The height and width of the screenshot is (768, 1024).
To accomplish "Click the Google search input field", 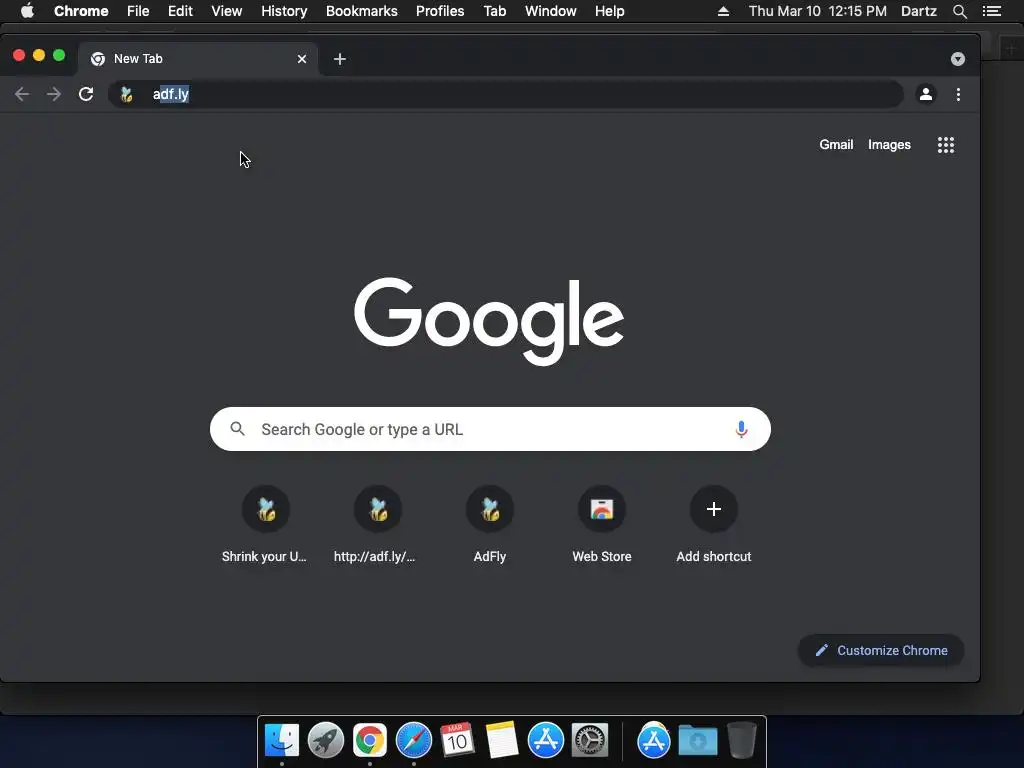I will 490,429.
